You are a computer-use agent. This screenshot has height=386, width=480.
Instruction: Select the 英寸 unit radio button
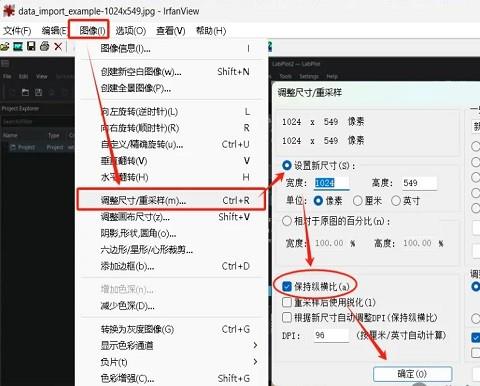tap(396, 201)
